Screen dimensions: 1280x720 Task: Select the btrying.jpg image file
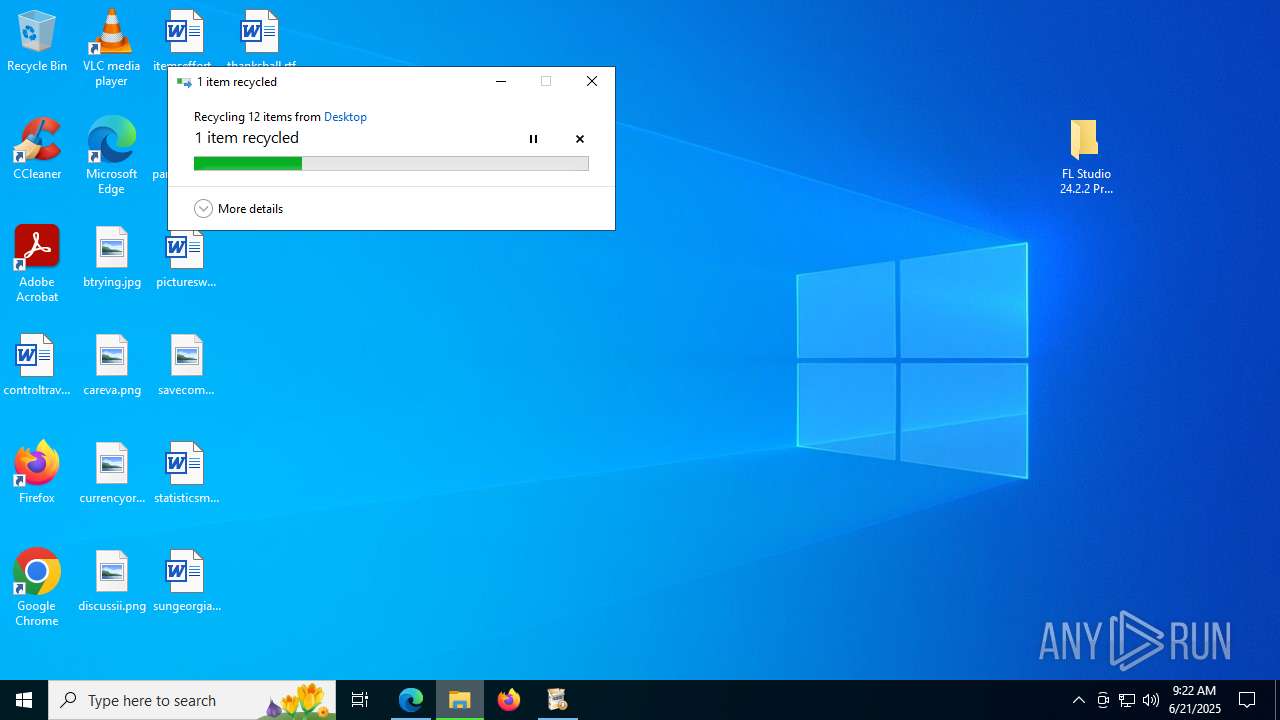tap(112, 258)
